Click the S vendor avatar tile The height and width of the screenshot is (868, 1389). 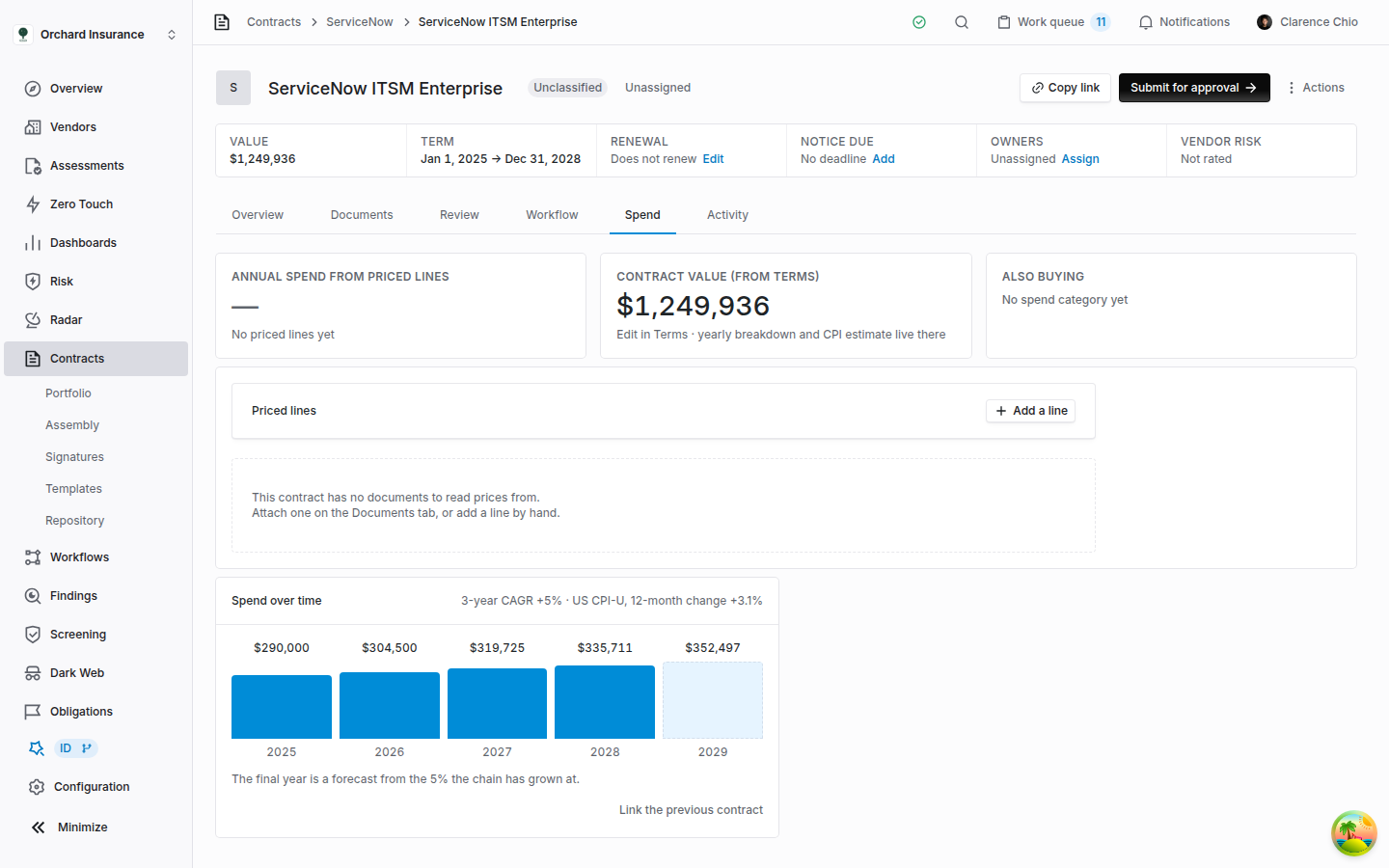(x=233, y=88)
